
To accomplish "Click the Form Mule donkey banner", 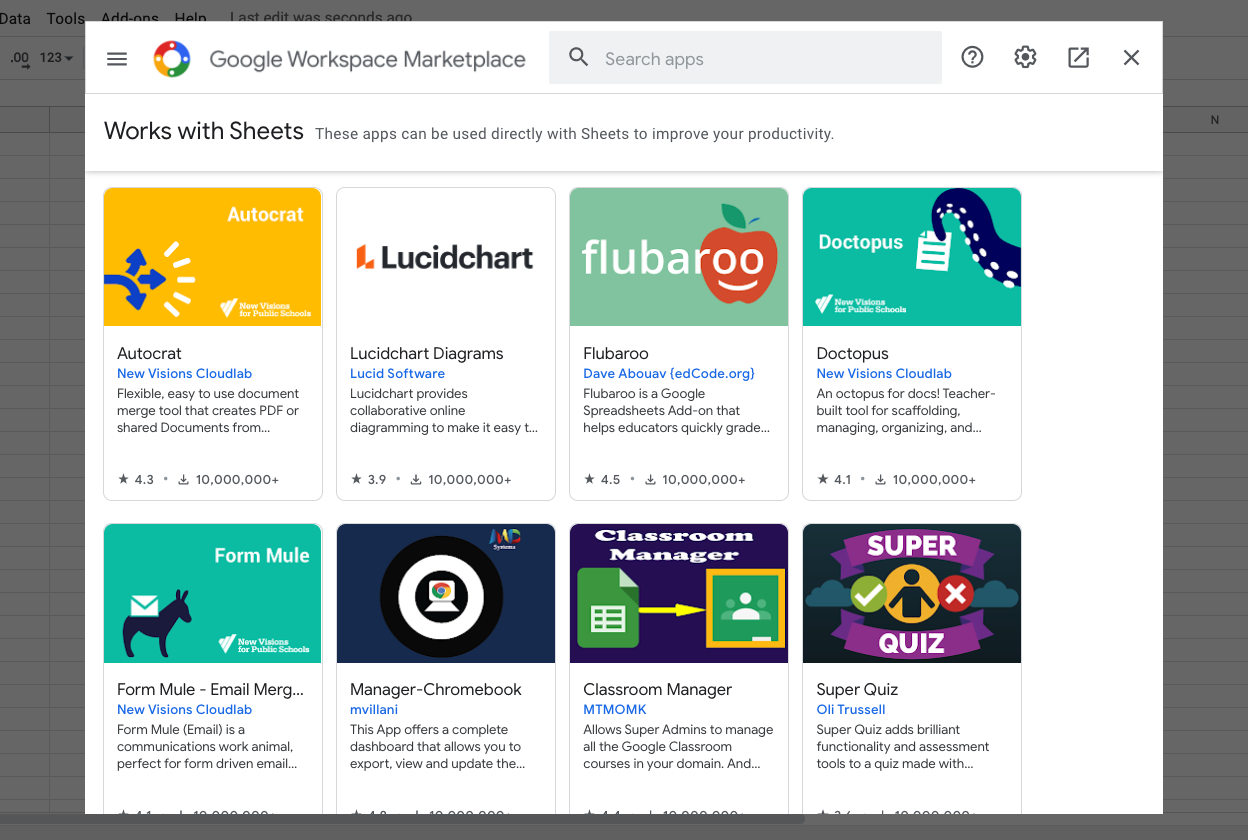I will pyautogui.click(x=212, y=593).
